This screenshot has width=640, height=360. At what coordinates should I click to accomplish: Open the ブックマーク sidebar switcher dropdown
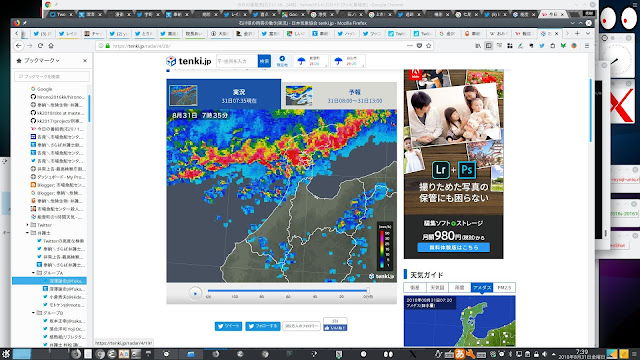(38, 60)
